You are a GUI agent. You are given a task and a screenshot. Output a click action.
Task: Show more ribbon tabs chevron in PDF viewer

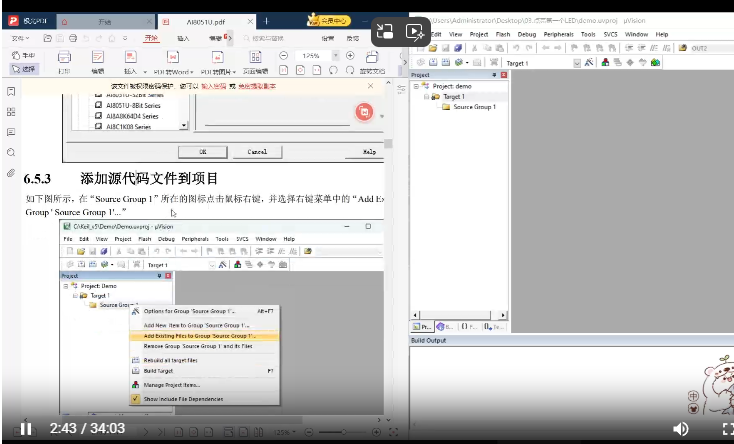[230, 38]
